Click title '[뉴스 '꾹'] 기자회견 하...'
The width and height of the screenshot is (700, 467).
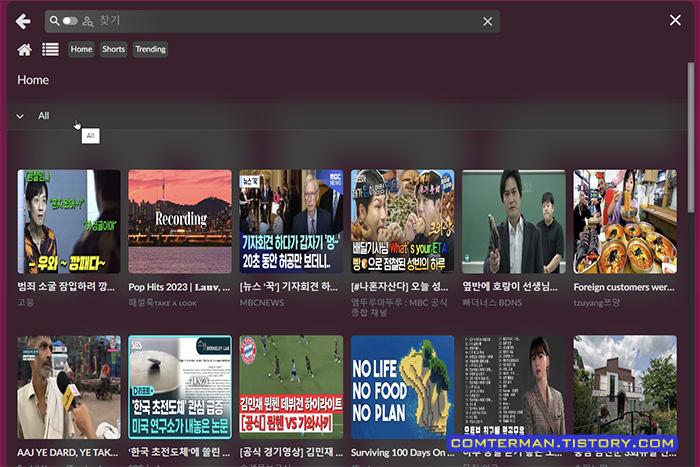coord(288,287)
